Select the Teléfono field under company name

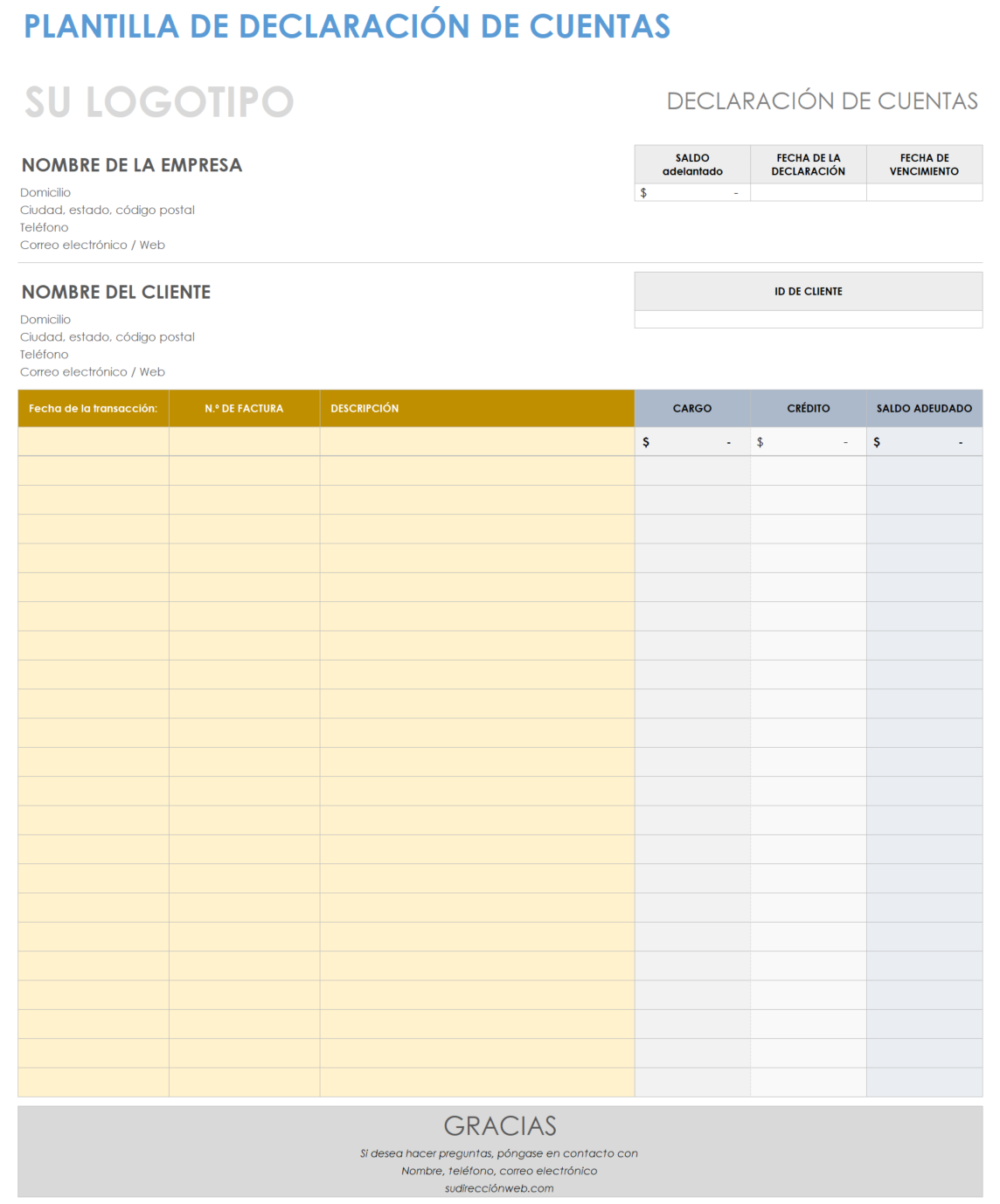(x=45, y=227)
